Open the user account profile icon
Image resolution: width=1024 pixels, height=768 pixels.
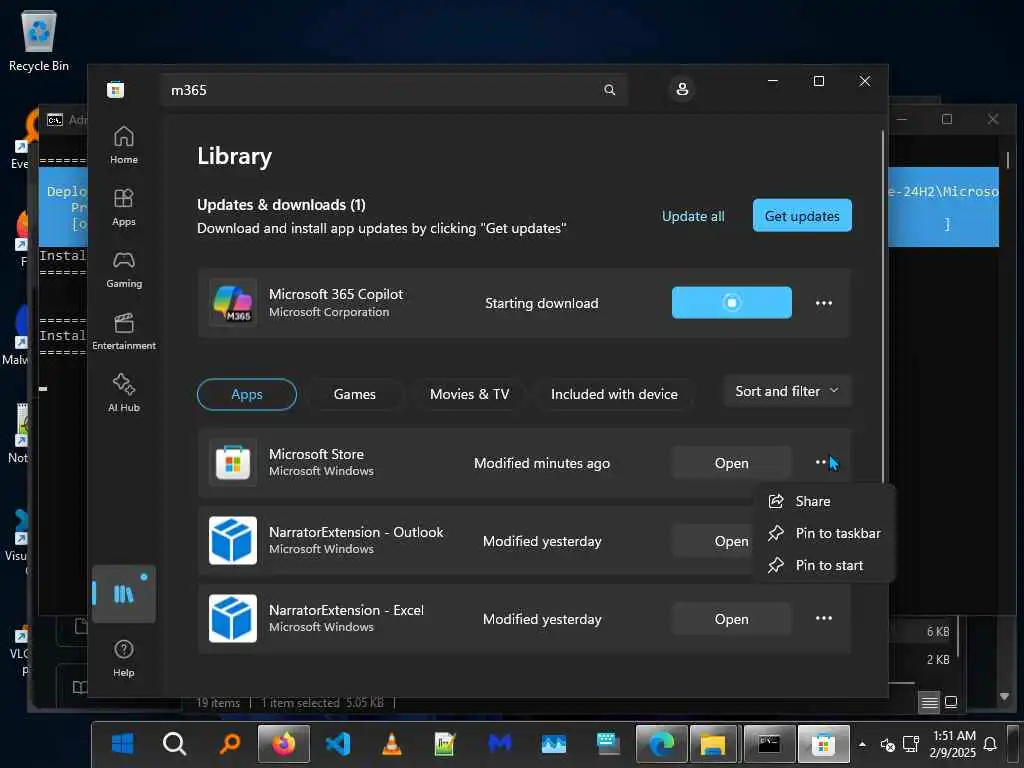(682, 89)
